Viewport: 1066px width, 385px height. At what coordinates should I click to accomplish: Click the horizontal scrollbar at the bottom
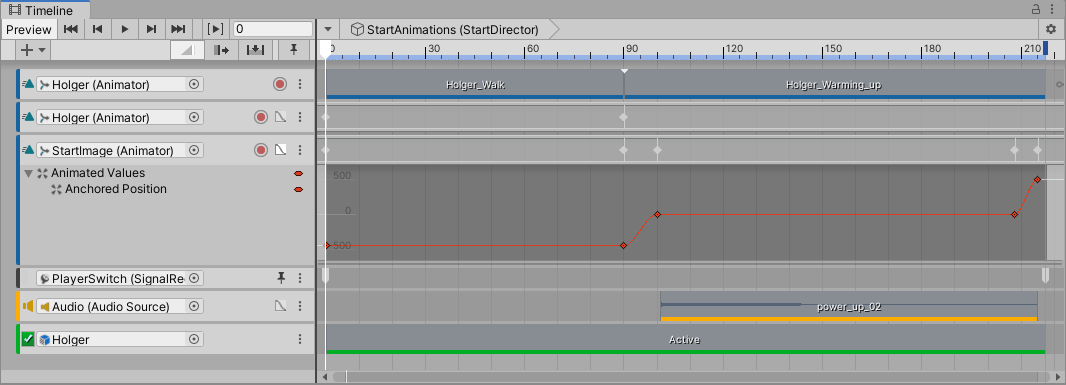point(691,376)
